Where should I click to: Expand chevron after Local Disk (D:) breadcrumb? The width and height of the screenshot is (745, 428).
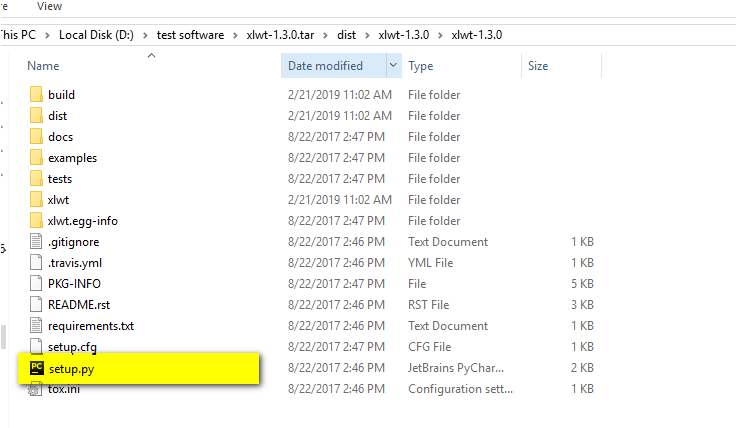click(x=145, y=35)
